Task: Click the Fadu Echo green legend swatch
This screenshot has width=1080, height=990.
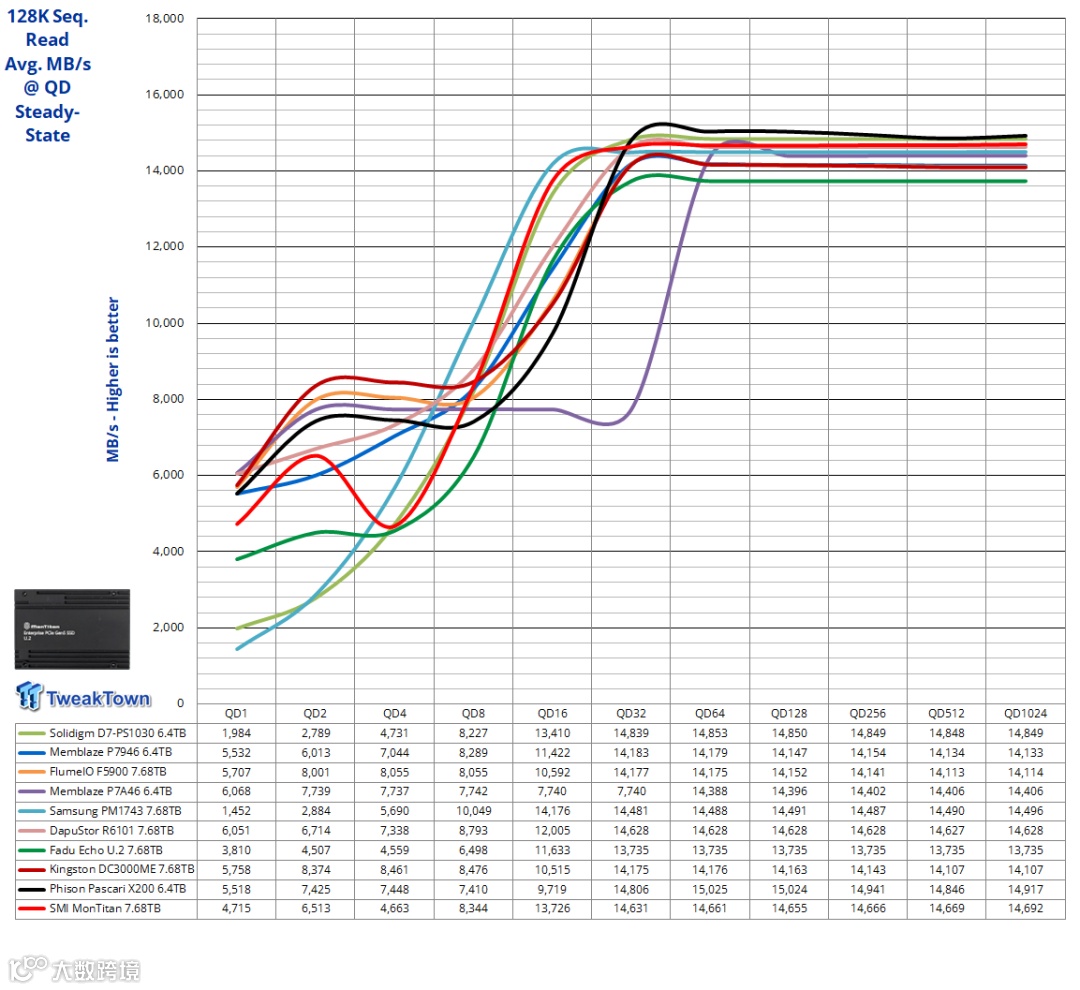Action: (32, 851)
